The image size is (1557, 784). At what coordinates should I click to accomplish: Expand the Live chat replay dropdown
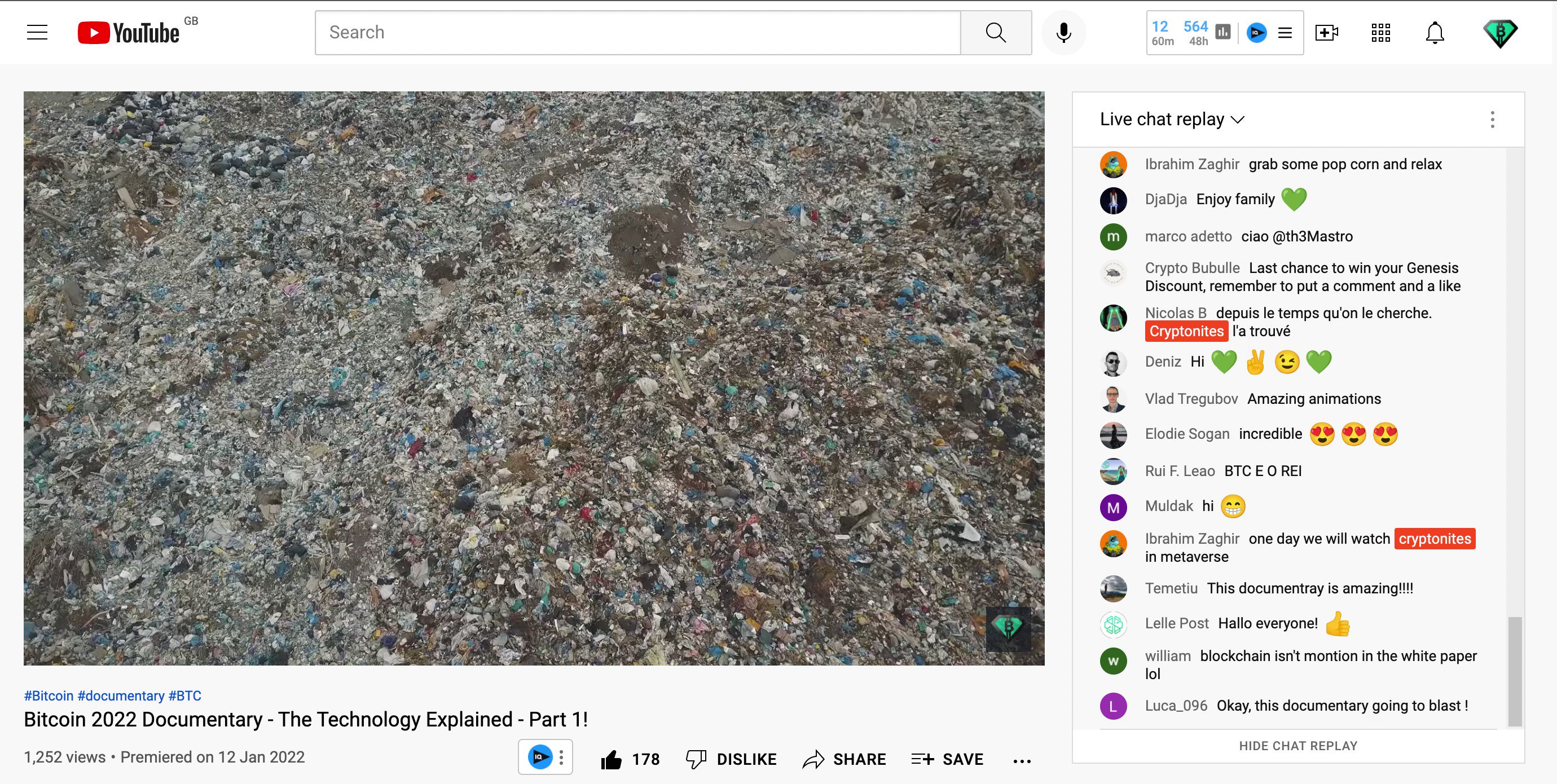[x=1172, y=119]
